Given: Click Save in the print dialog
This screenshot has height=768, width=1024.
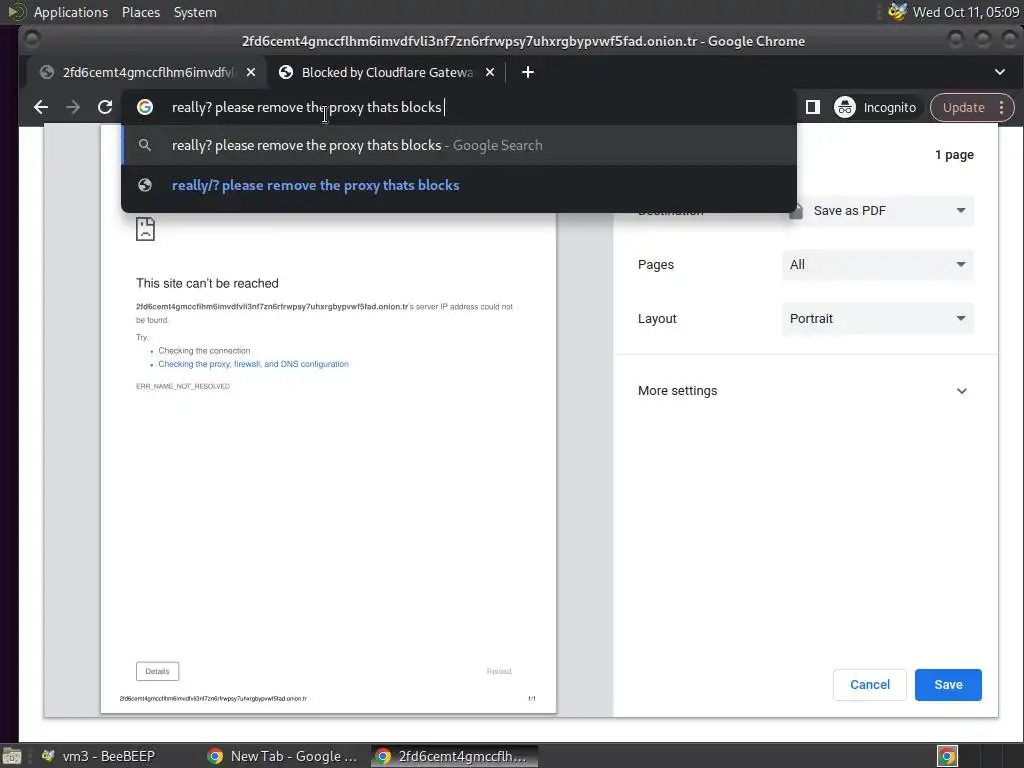Looking at the screenshot, I should pos(948,684).
